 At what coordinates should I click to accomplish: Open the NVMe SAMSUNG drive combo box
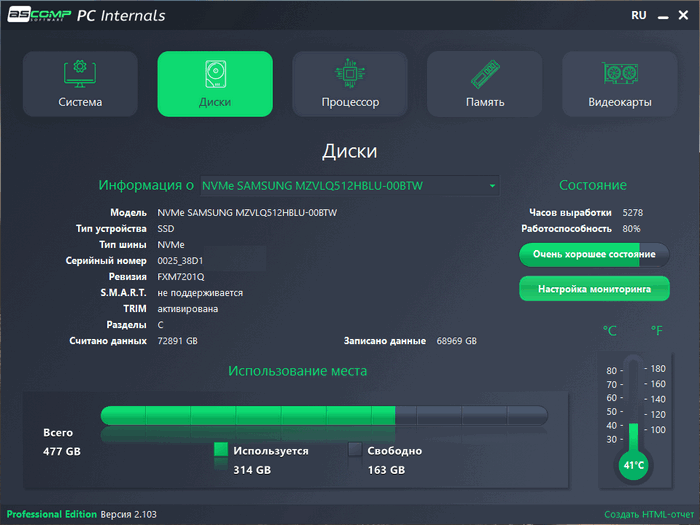coord(350,186)
